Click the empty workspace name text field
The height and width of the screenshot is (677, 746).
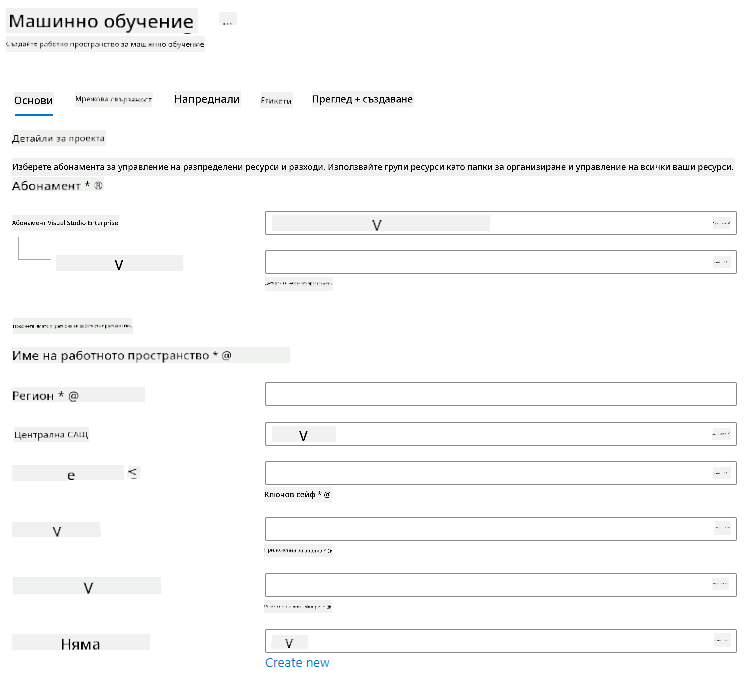[x=501, y=394]
